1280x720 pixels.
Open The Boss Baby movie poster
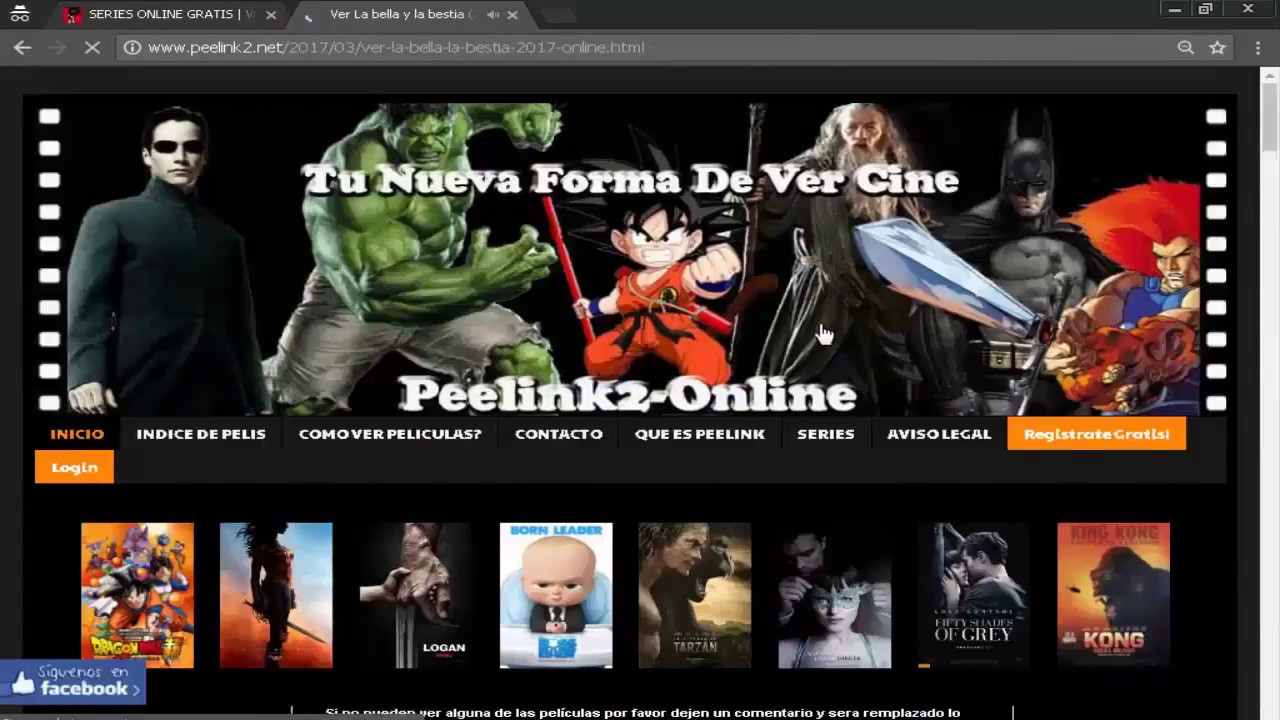pyautogui.click(x=556, y=595)
